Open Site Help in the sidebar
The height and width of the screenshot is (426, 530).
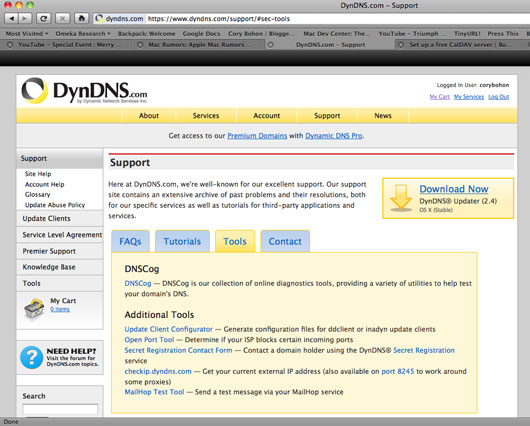pos(38,174)
